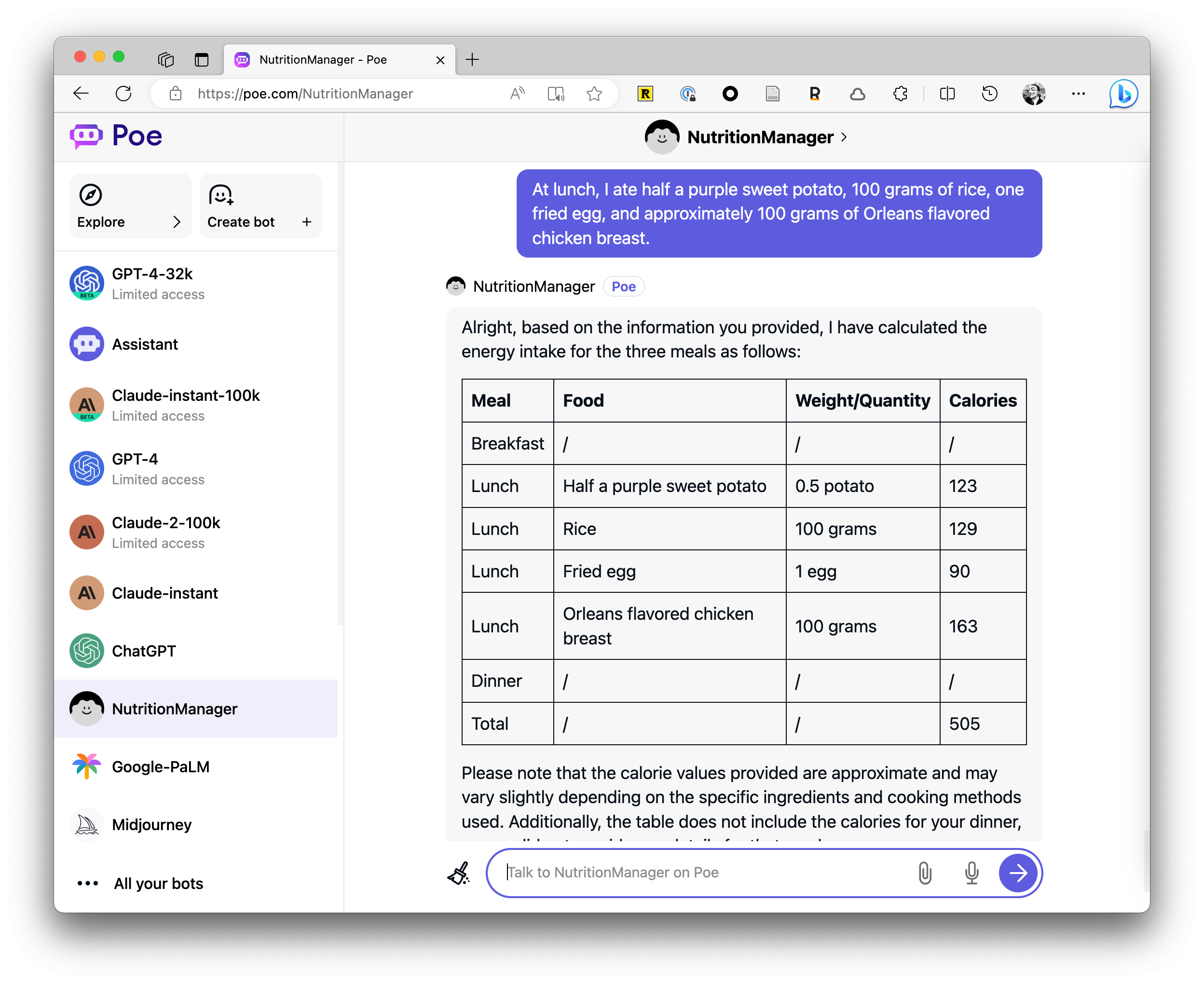Screen dimensions: 1204x984
Task: Toggle the browser split screen icon
Action: tap(947, 94)
